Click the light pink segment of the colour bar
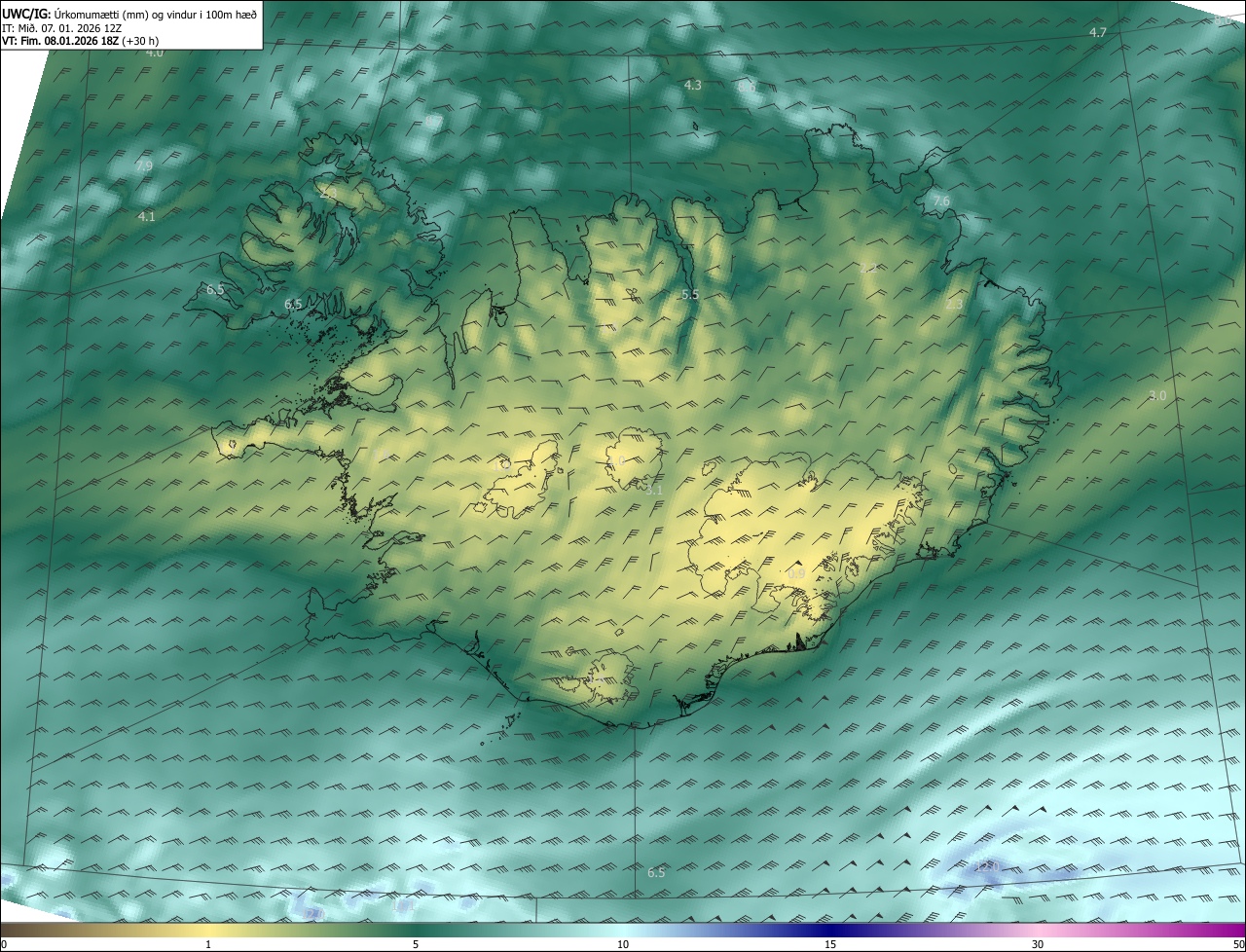This screenshot has width=1246, height=952. (x=1038, y=930)
